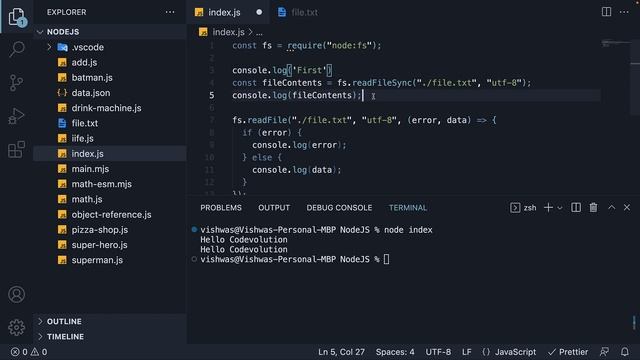Open the Source Control view
The height and width of the screenshot is (360, 640).
[17, 83]
